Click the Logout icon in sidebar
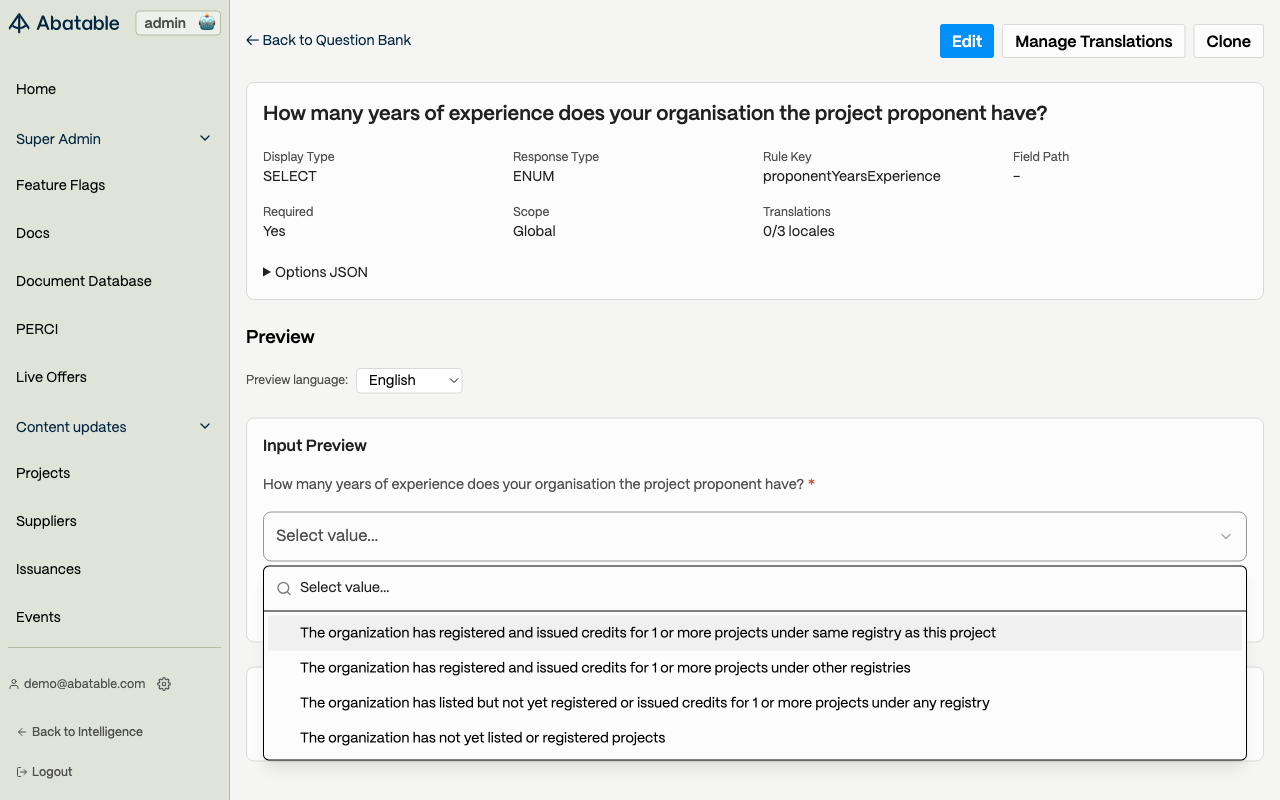This screenshot has width=1280, height=800. pos(22,772)
